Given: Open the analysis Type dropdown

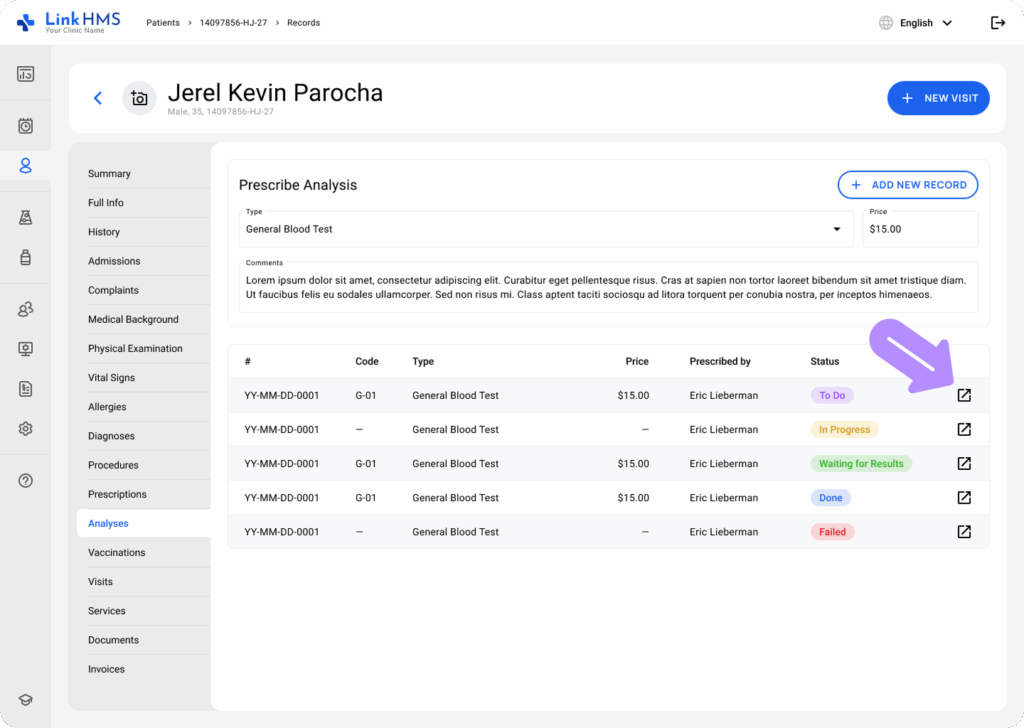Looking at the screenshot, I should click(x=546, y=229).
